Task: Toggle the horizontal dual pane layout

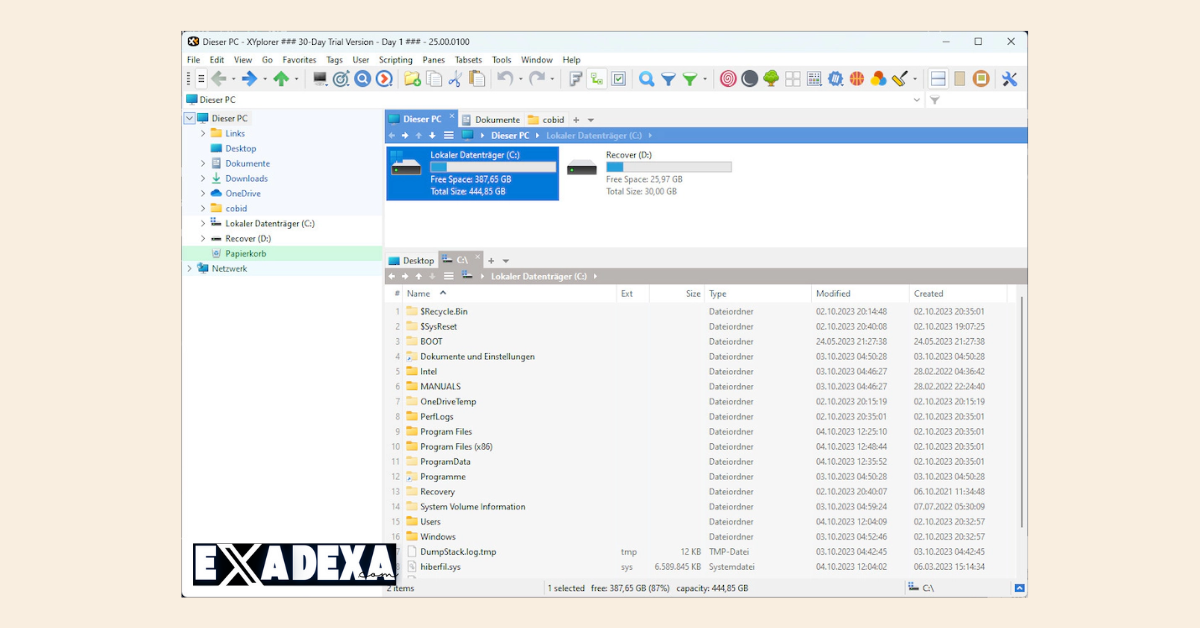Action: tap(938, 77)
